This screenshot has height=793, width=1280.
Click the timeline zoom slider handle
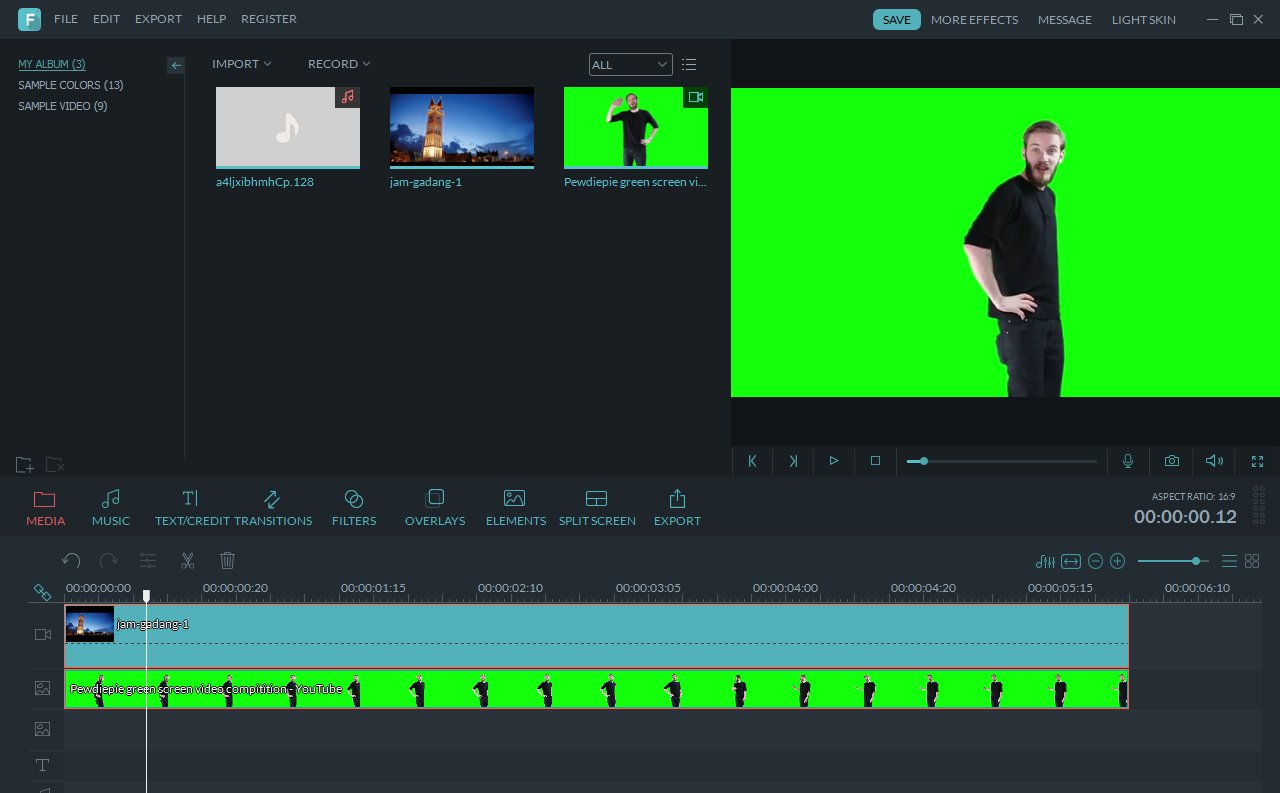[1196, 561]
